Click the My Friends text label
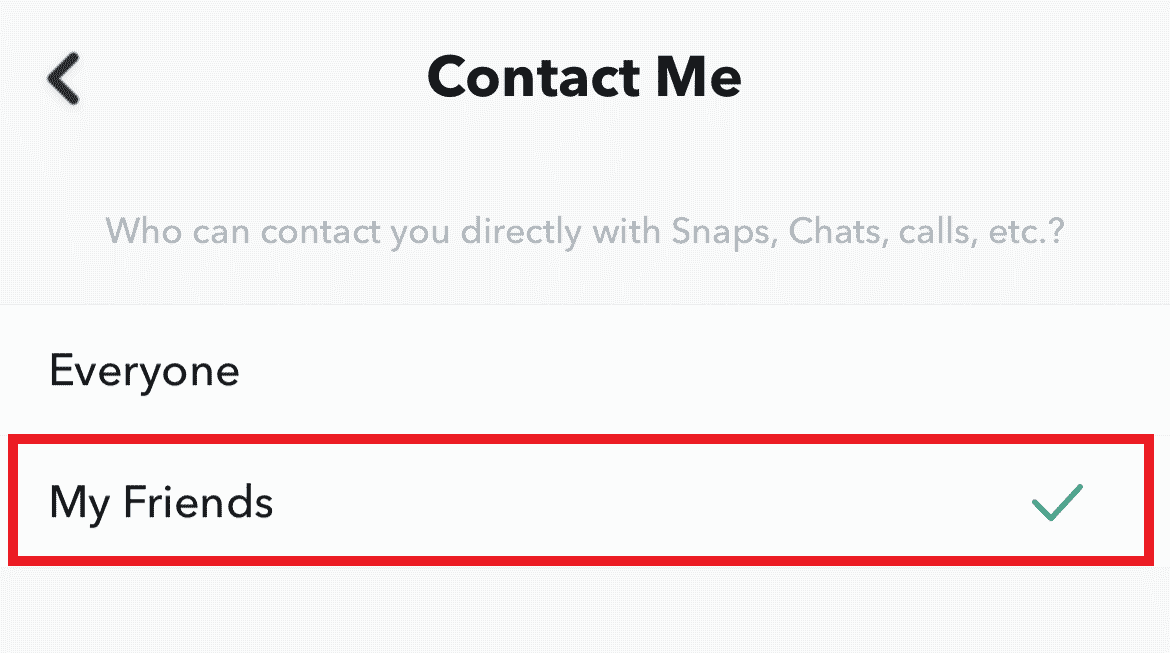Viewport: 1170px width, 653px height. [161, 503]
